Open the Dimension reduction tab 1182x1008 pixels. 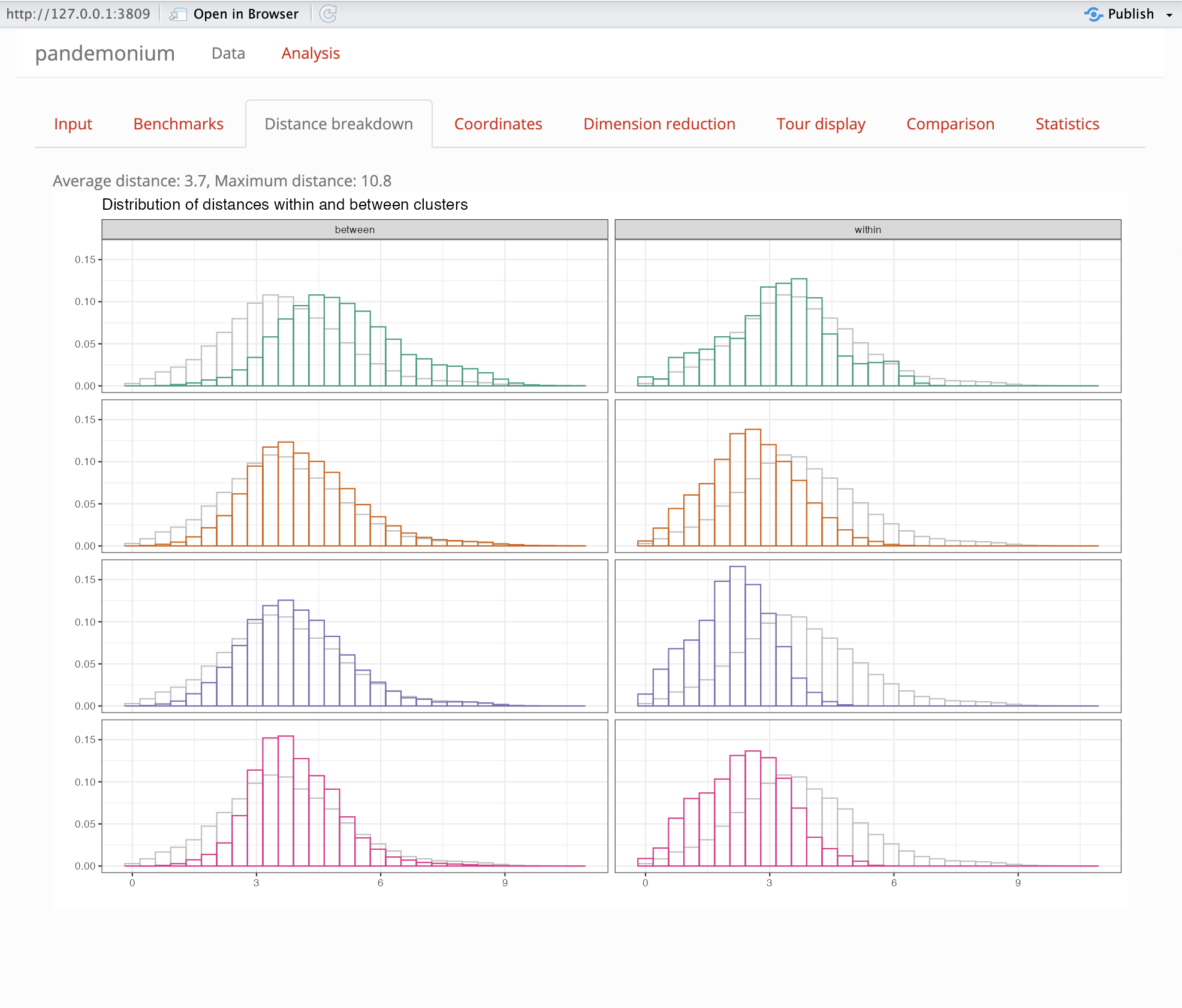(x=659, y=124)
